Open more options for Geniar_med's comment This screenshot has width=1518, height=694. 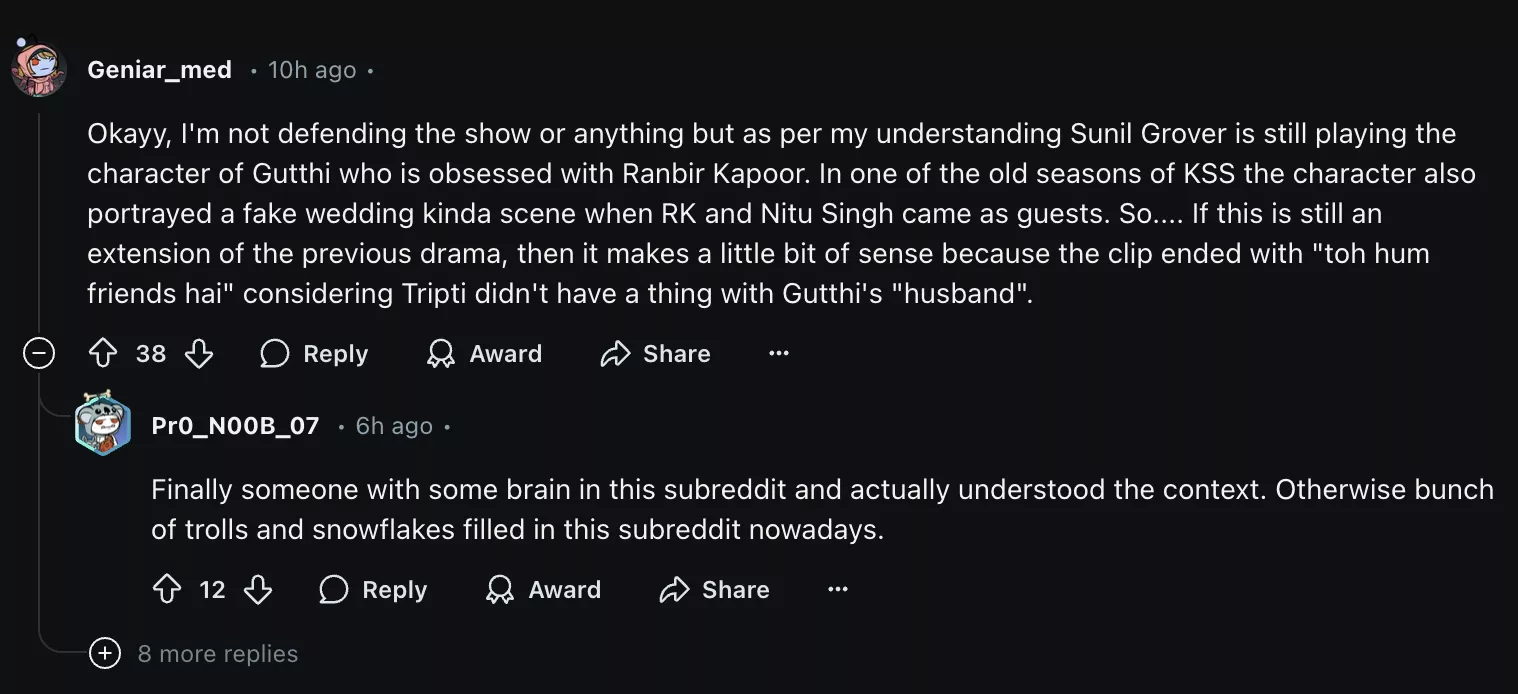pos(779,354)
